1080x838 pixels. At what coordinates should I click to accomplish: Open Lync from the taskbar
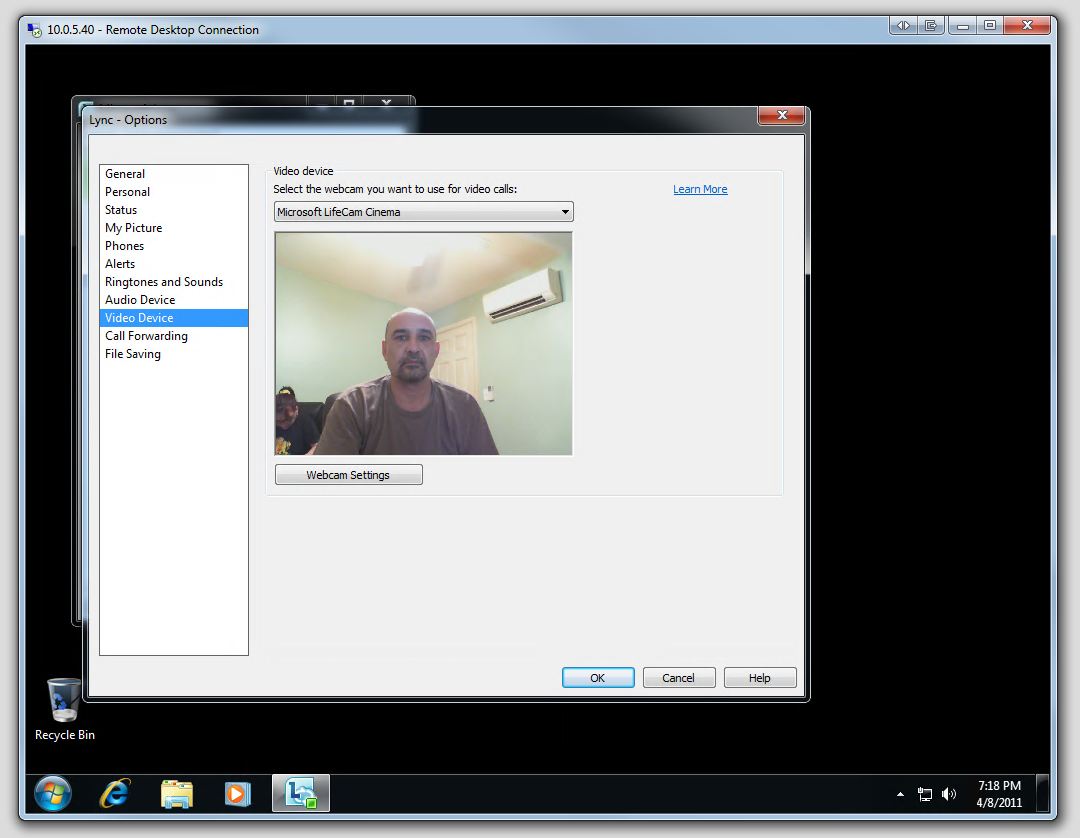pos(300,793)
